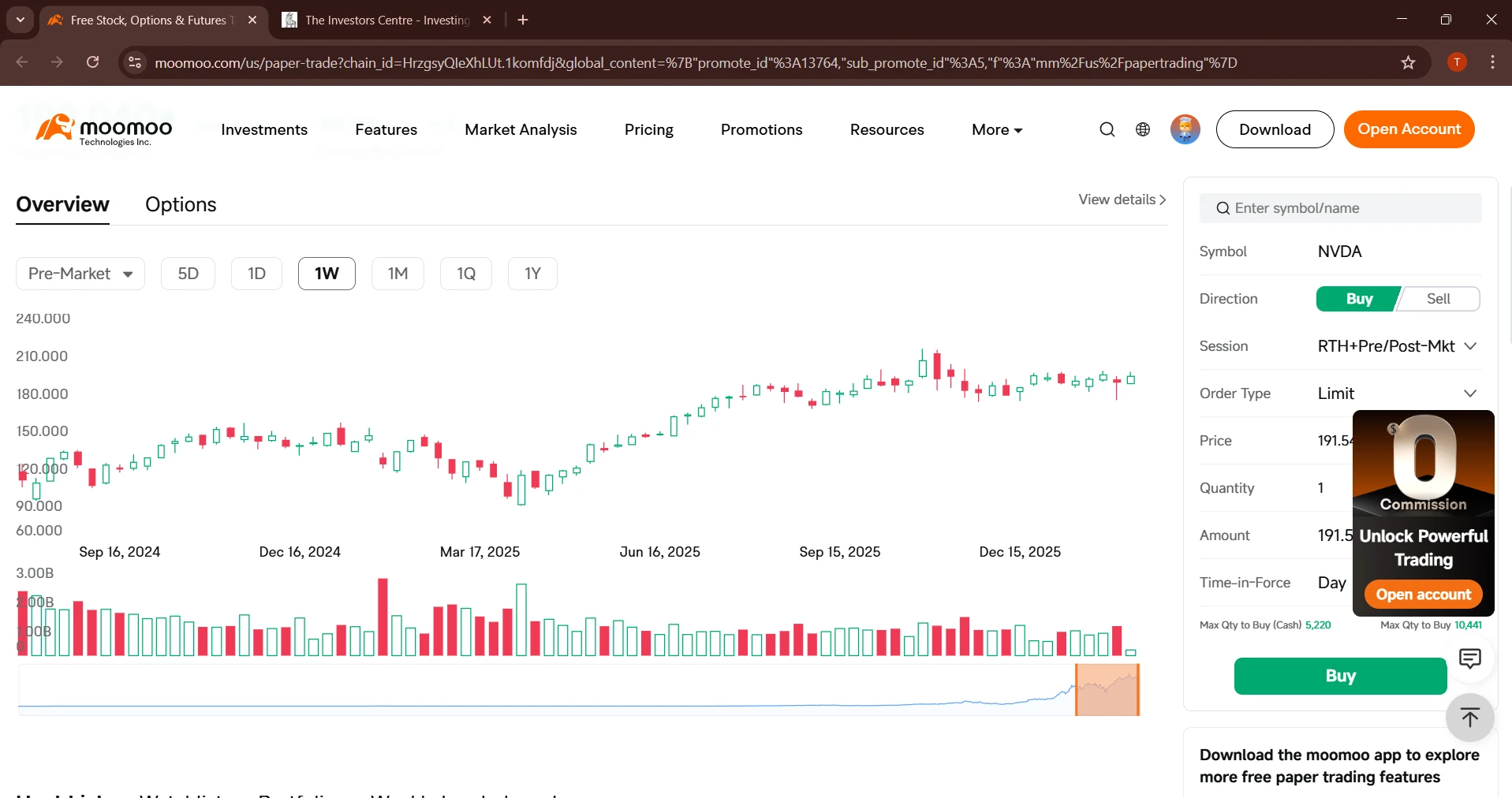The width and height of the screenshot is (1512, 798).
Task: Open a new browser tab
Action: click(523, 20)
